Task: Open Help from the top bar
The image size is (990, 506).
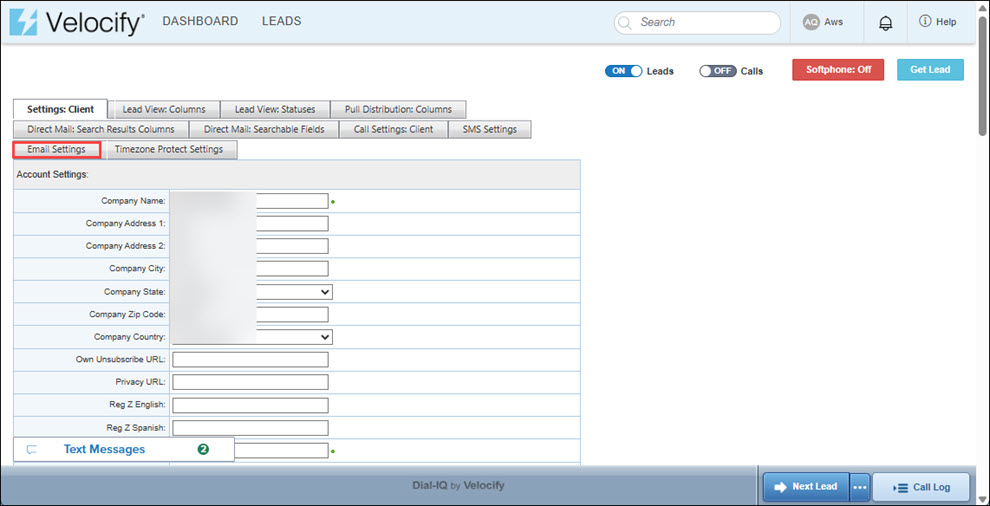Action: click(937, 22)
